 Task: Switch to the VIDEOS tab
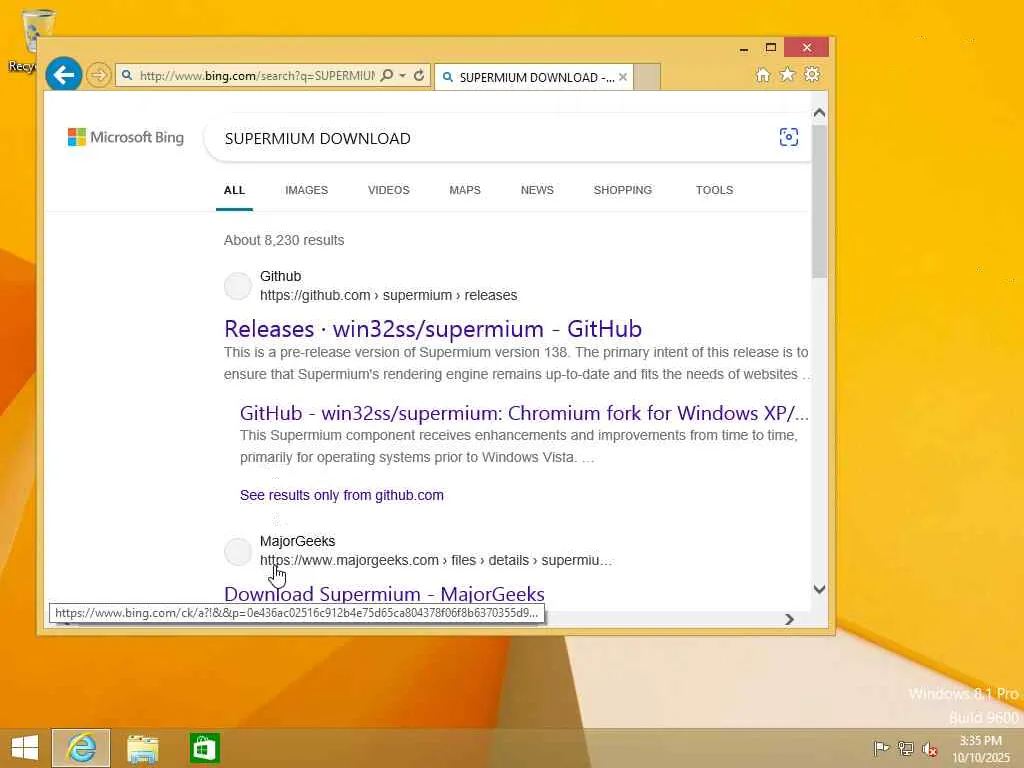[389, 190]
